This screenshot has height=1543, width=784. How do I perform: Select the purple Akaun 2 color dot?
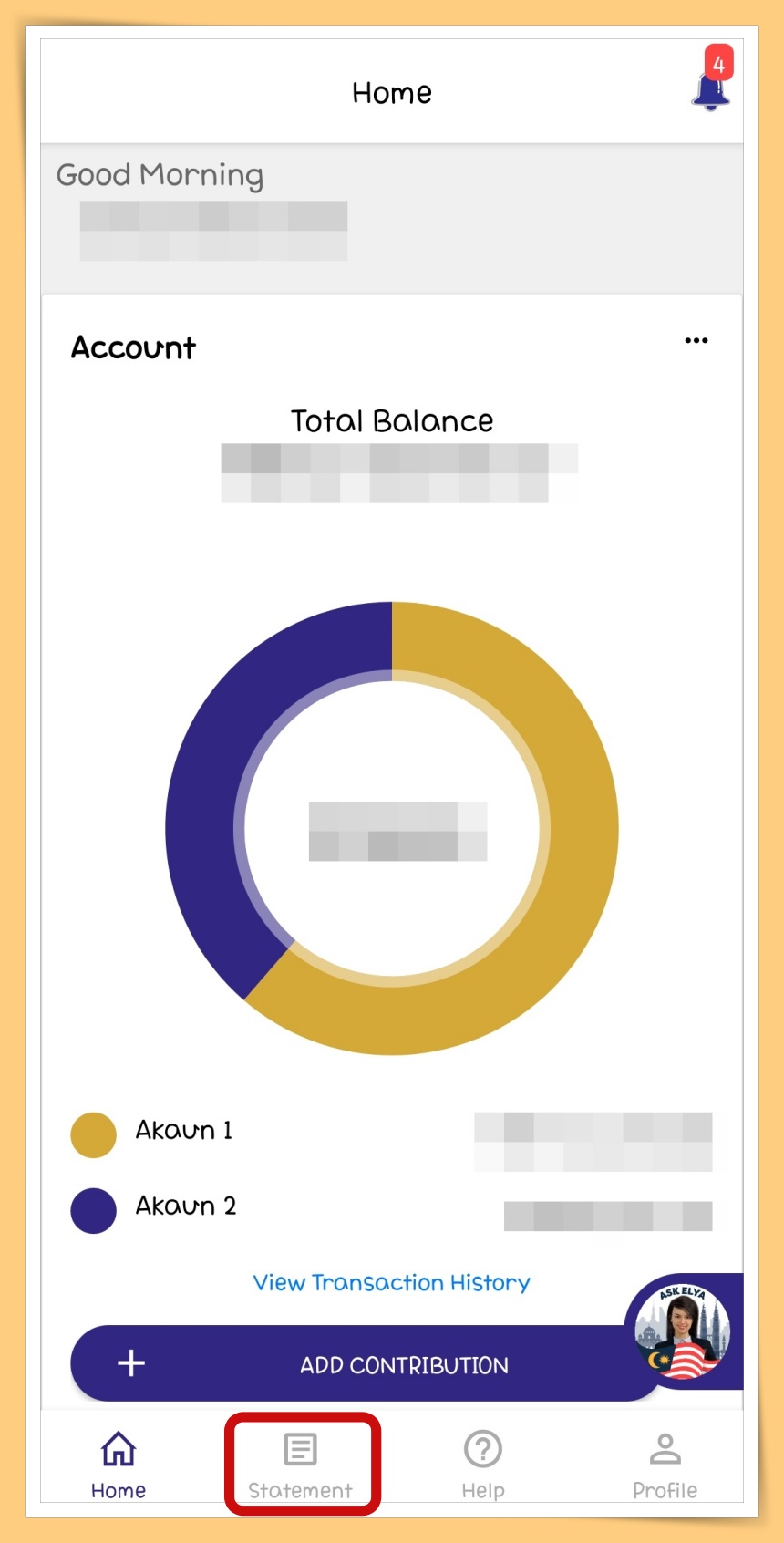pos(93,1210)
